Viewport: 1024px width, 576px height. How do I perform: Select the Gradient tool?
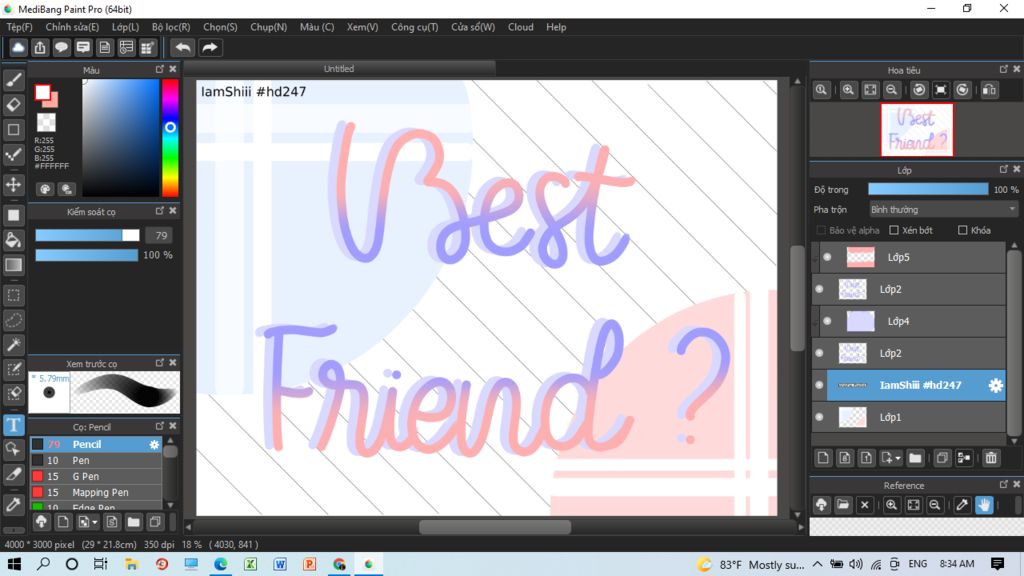pos(13,264)
